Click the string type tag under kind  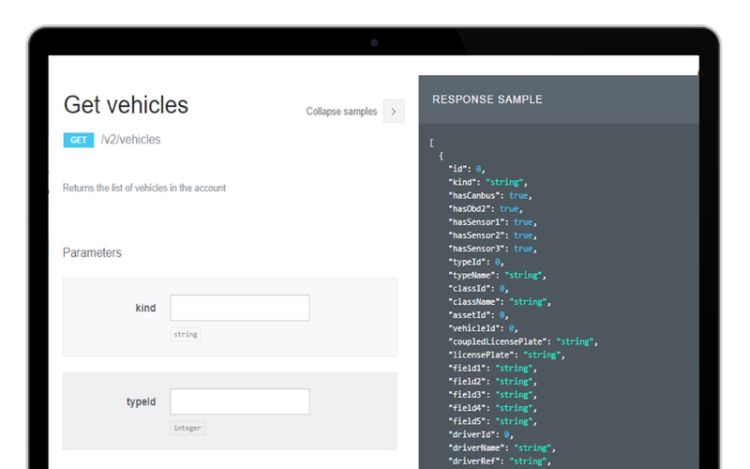click(x=185, y=334)
